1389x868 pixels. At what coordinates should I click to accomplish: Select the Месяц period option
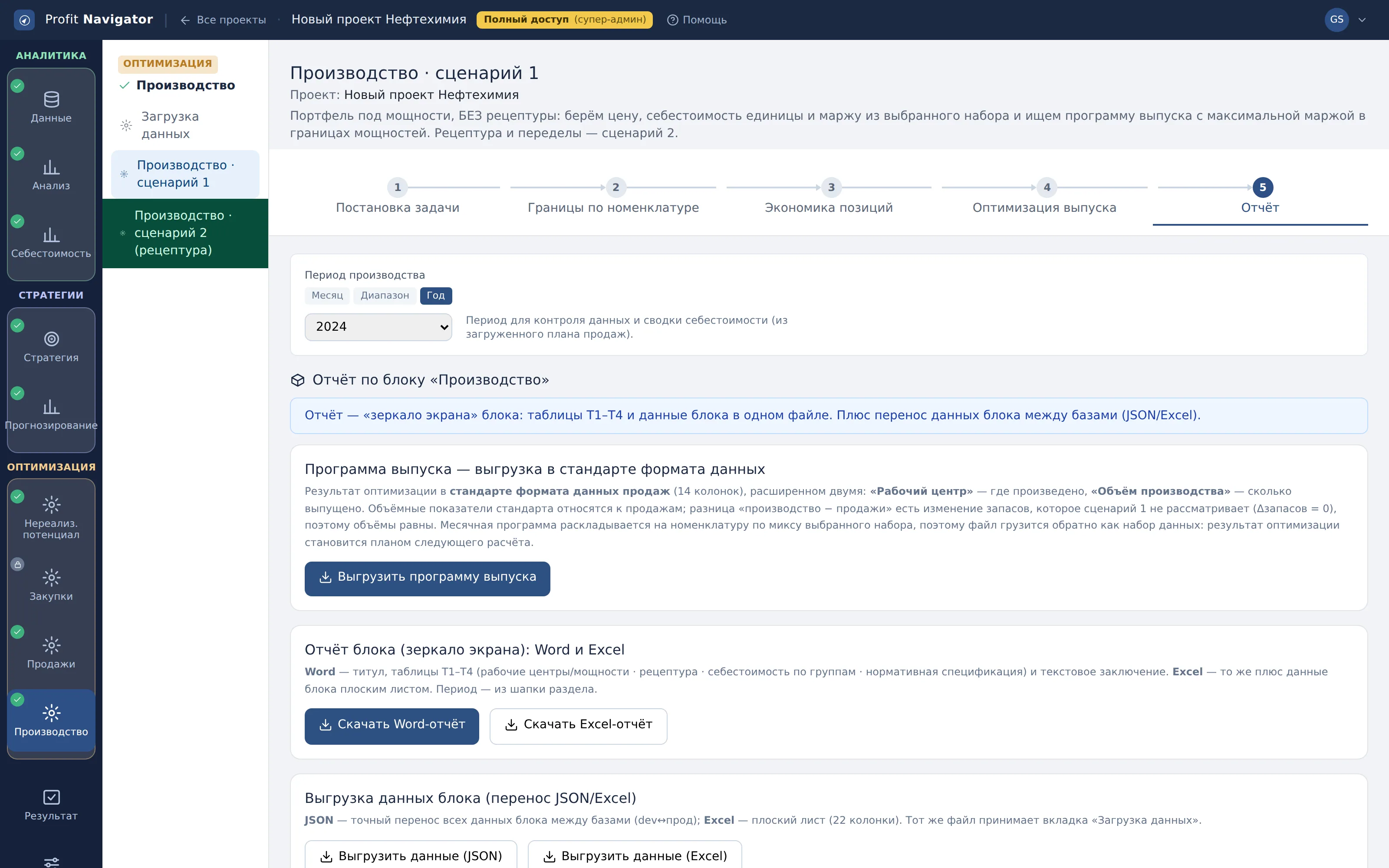coord(327,296)
